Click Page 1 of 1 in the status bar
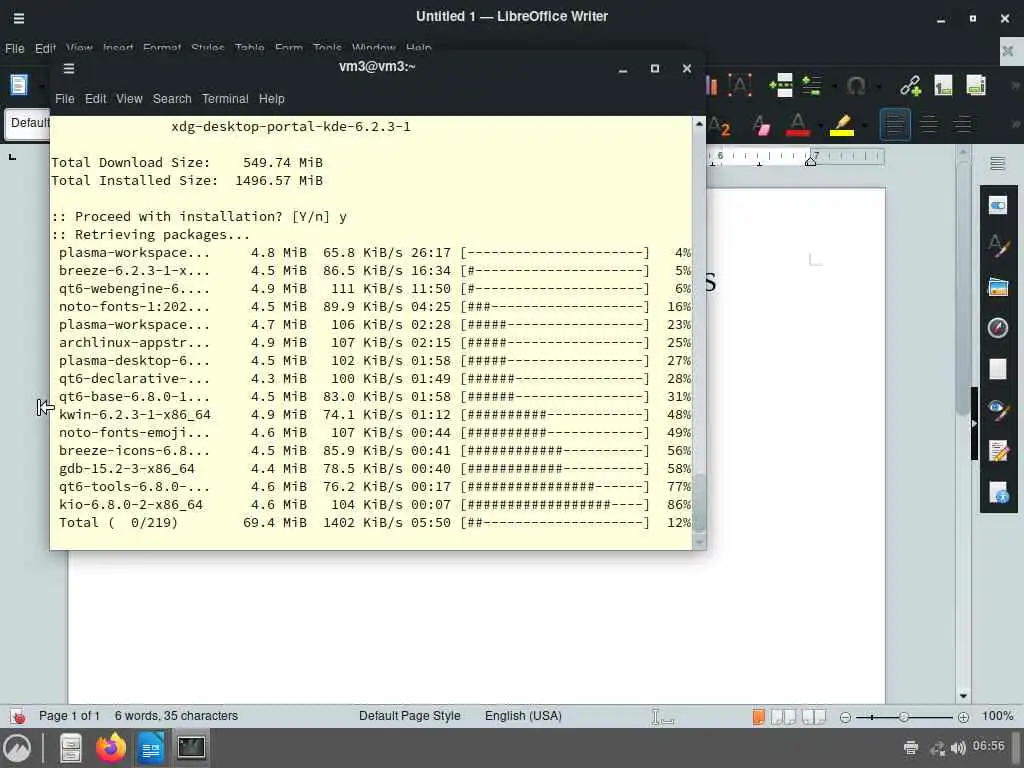This screenshot has width=1024, height=768. coord(69,716)
